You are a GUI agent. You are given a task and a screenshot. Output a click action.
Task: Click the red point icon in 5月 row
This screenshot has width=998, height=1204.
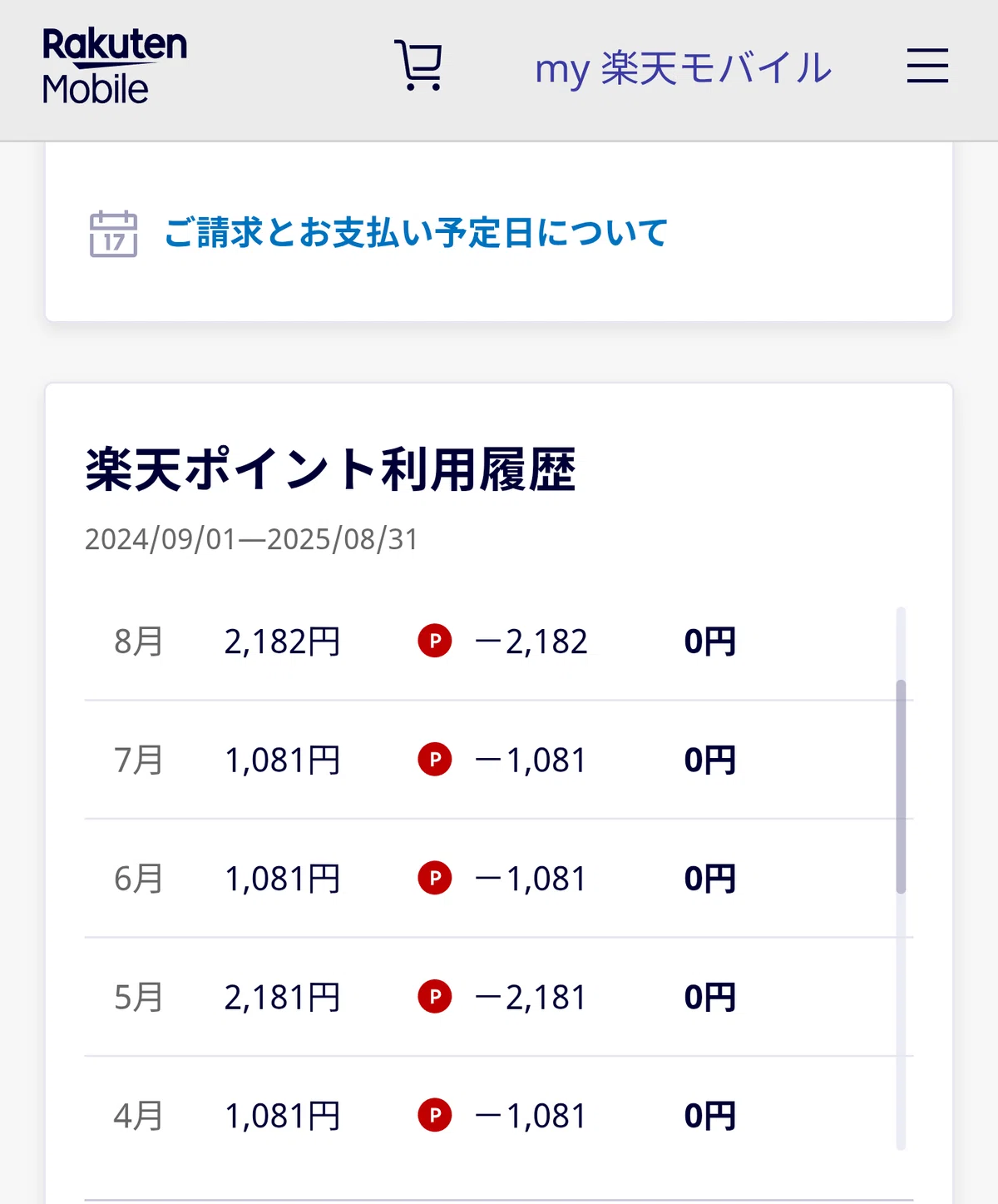(x=435, y=997)
